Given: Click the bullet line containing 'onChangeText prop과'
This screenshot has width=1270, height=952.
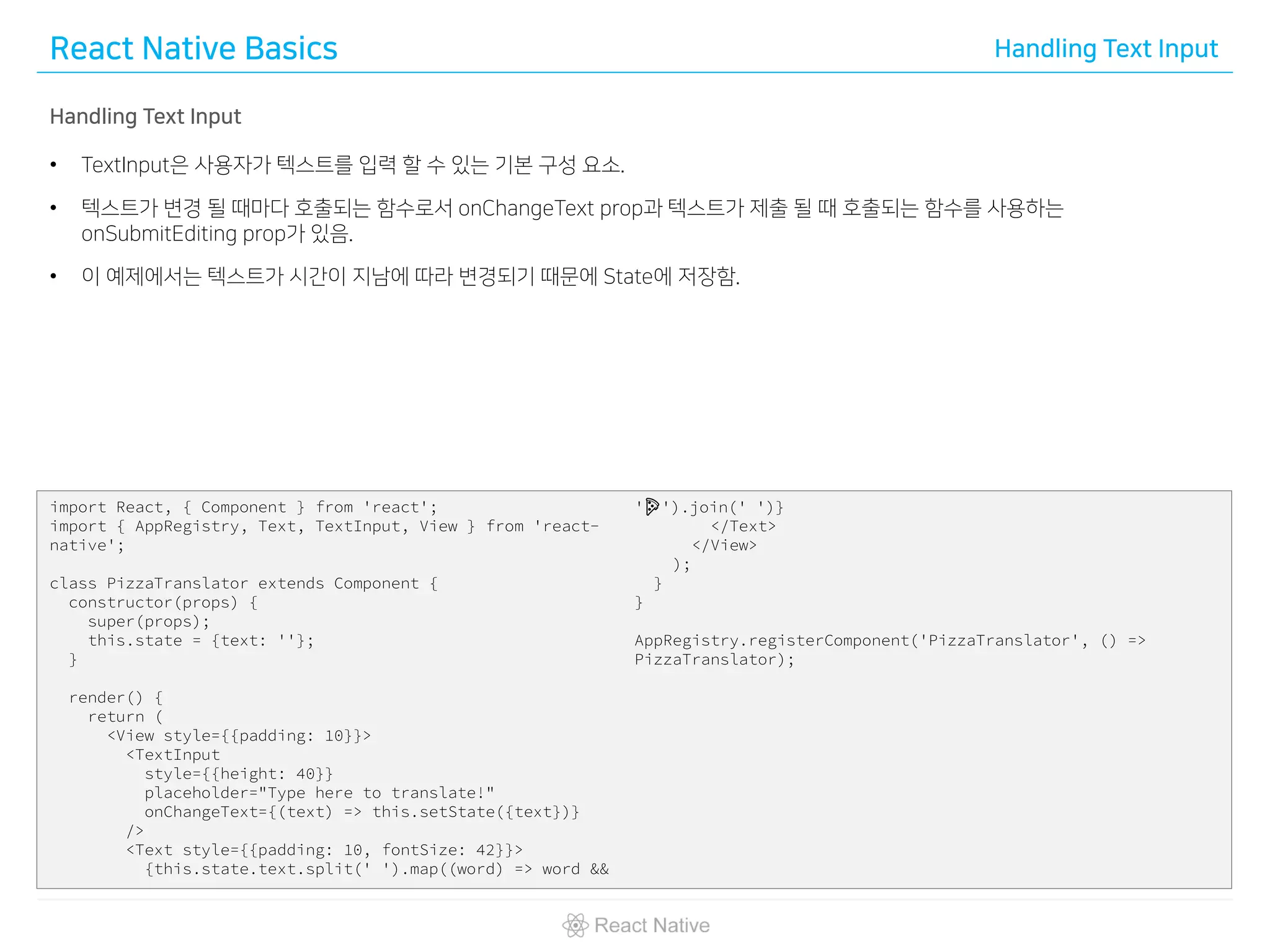Looking at the screenshot, I should 572,208.
